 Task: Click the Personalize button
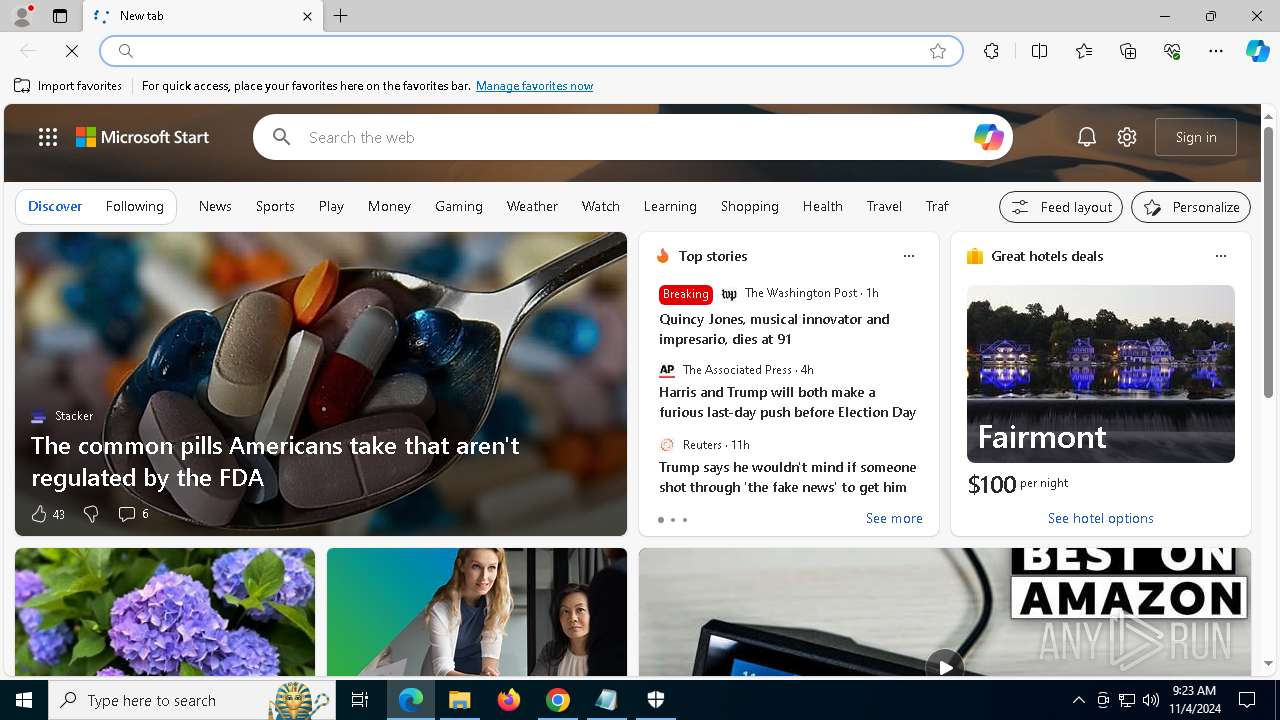point(1191,207)
